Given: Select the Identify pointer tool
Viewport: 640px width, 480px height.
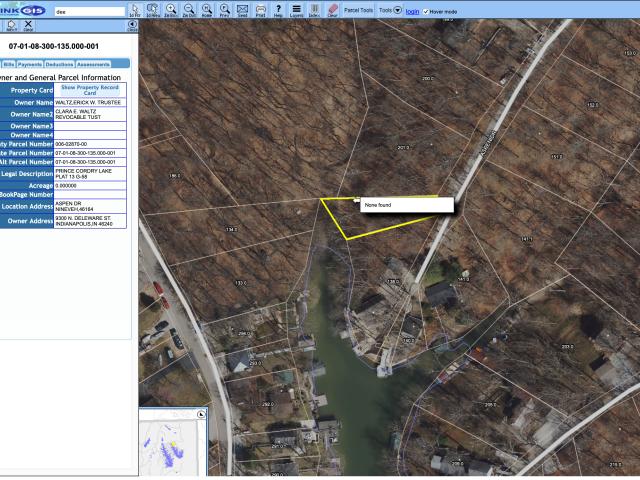Looking at the screenshot, I should click(135, 10).
